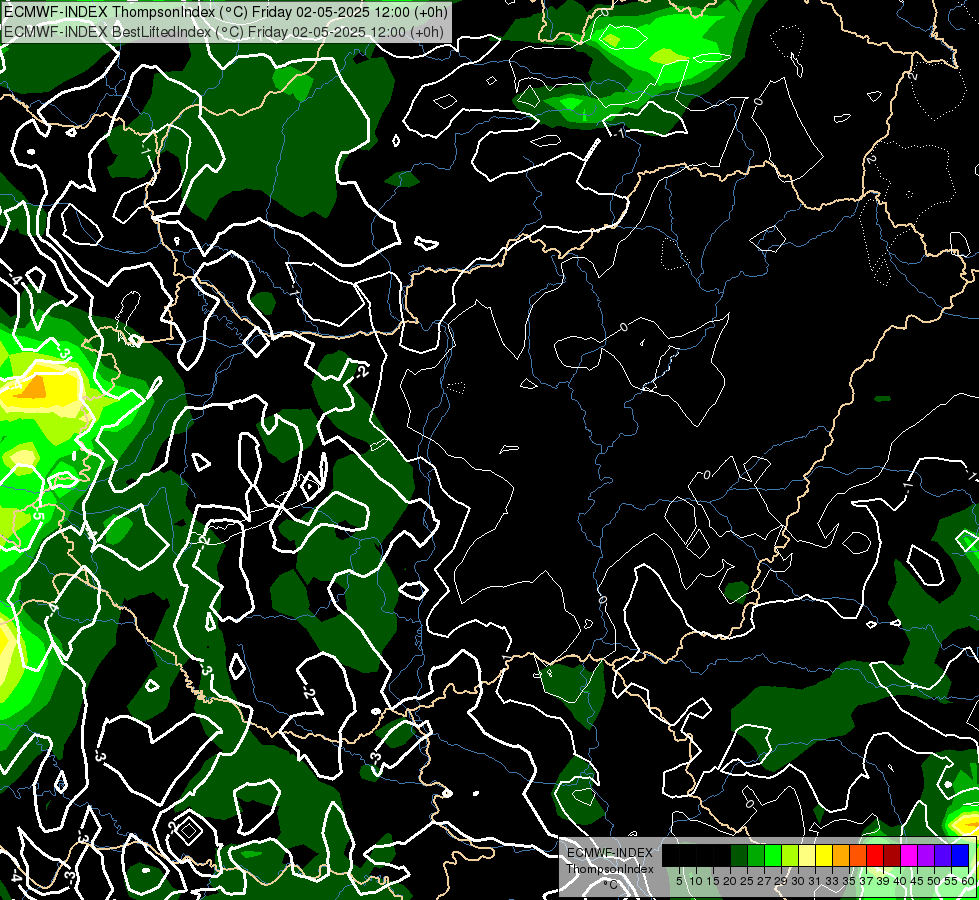Screen dimensions: 979x900
Task: Click the yellow-green legend swatch for 29–30
Action: [790, 855]
